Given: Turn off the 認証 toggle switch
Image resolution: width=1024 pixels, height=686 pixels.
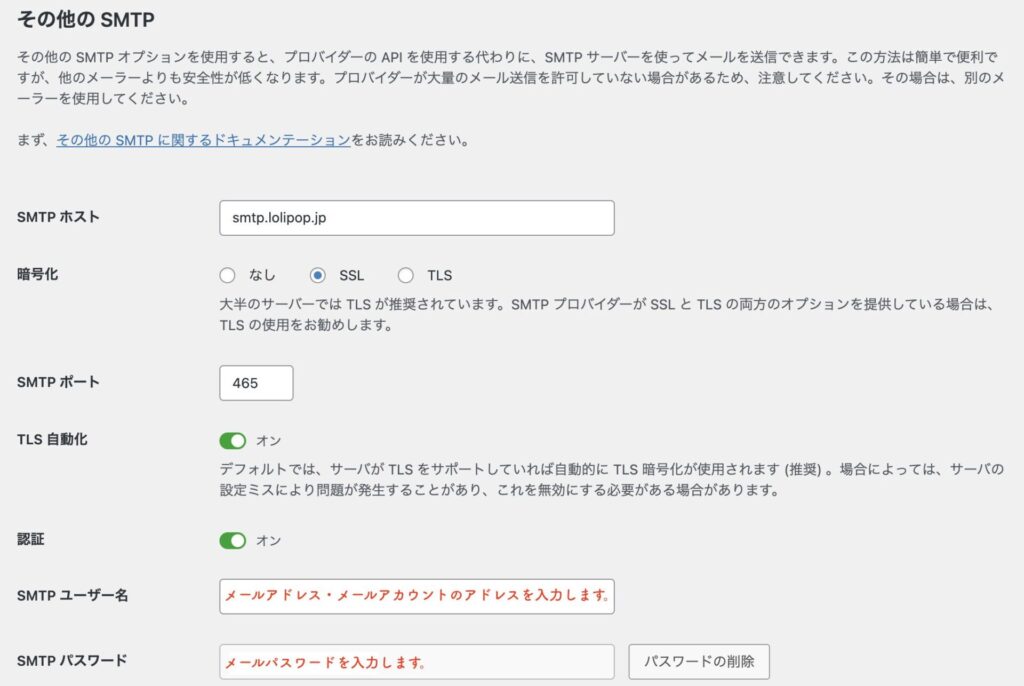Looking at the screenshot, I should [x=233, y=541].
